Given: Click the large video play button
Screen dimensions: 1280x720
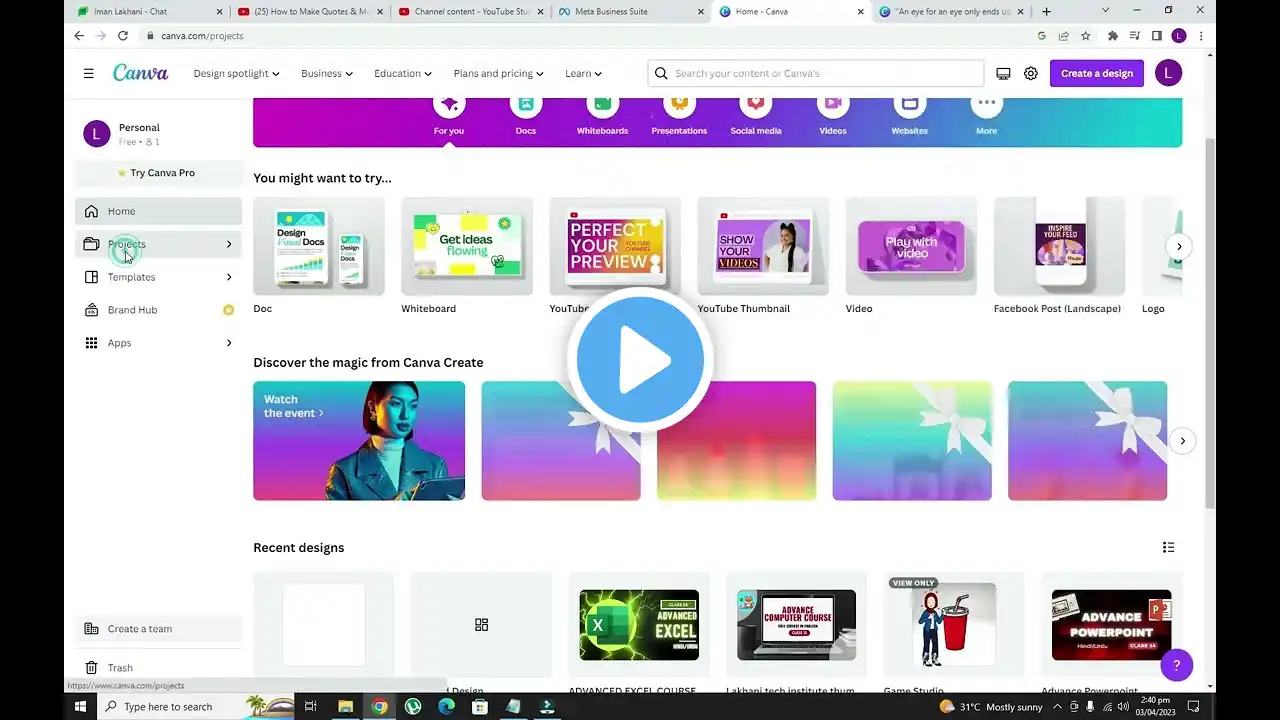Looking at the screenshot, I should coord(640,360).
